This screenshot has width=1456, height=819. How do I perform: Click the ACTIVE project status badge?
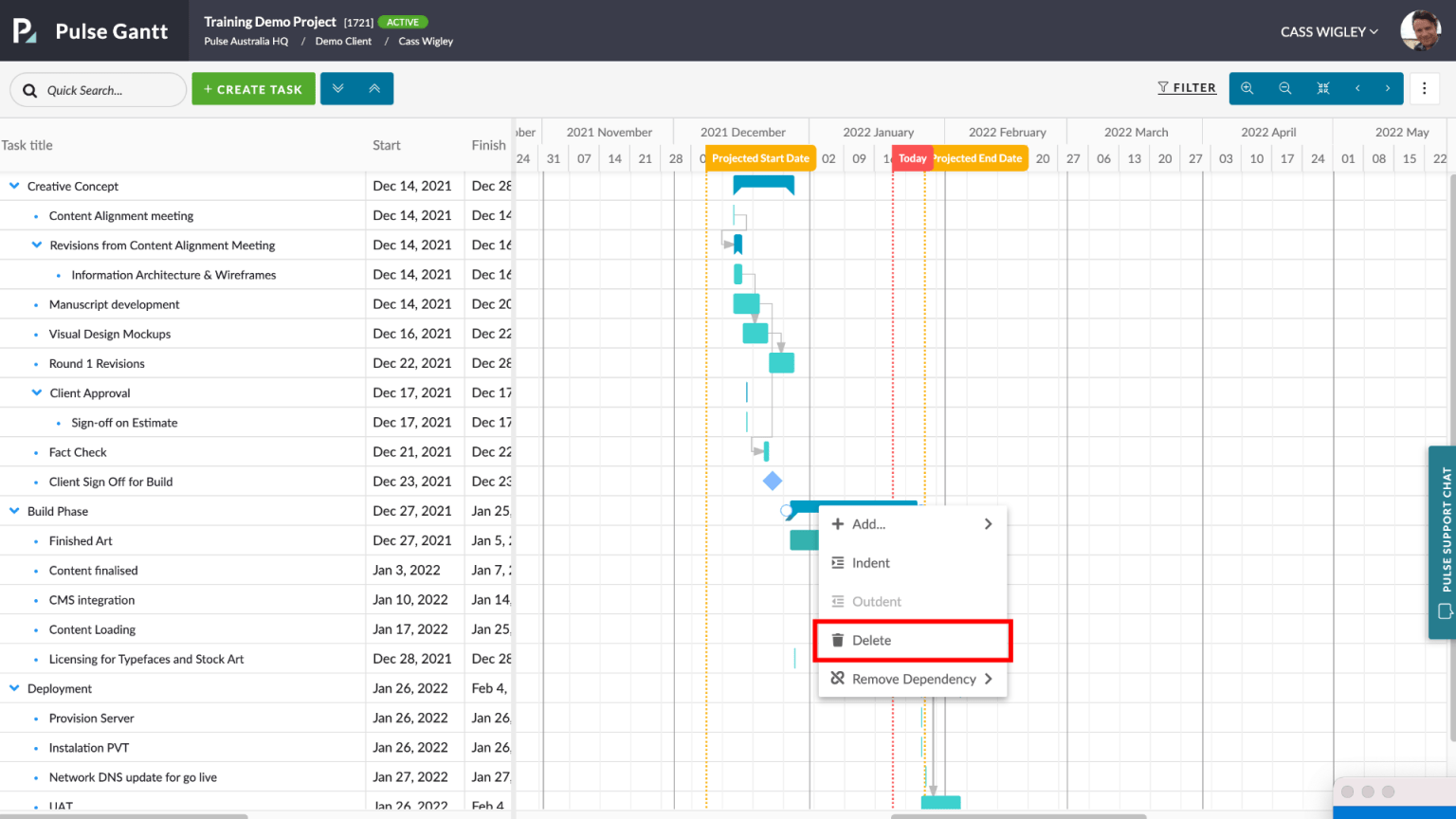tap(403, 22)
